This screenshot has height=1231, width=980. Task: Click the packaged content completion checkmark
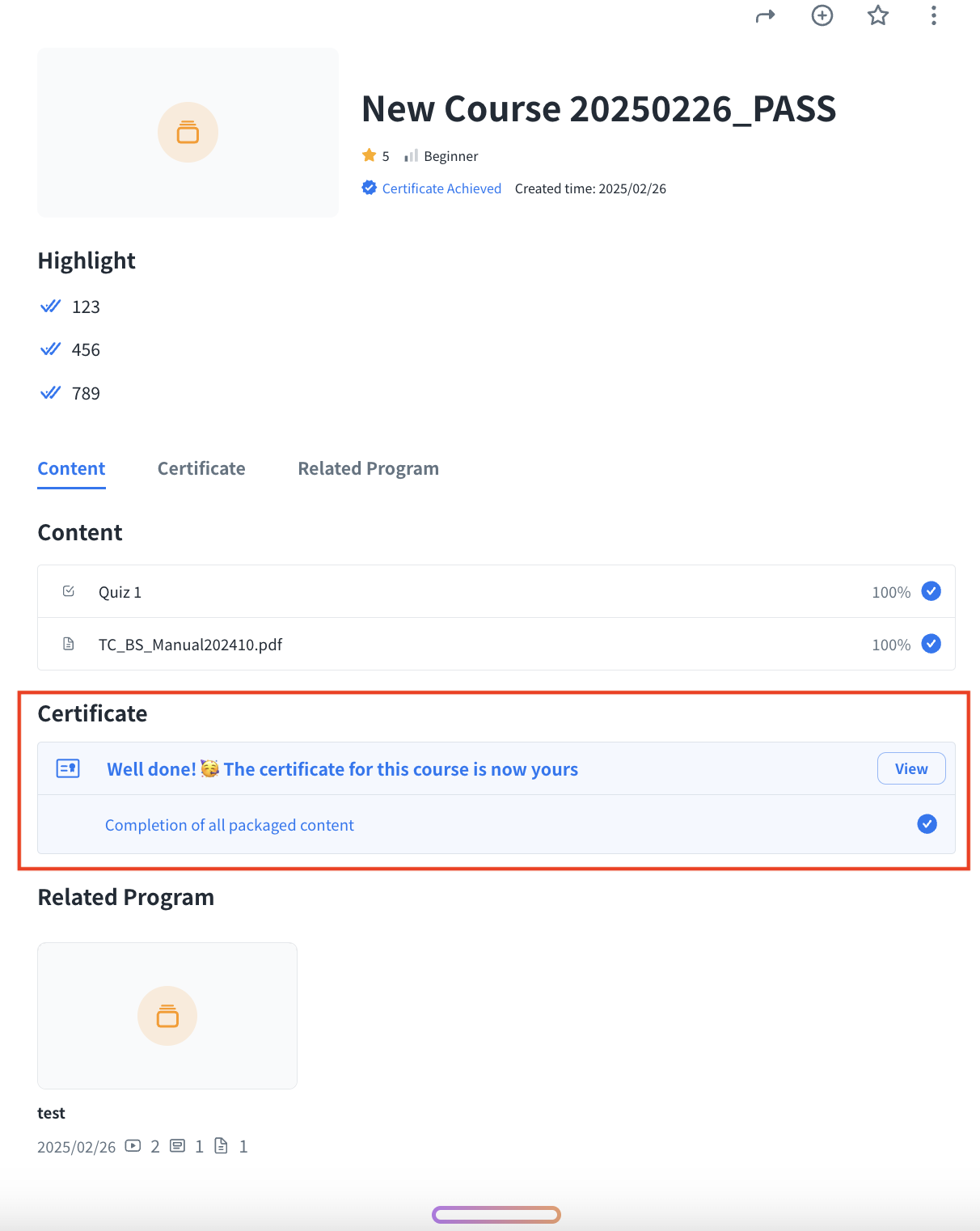point(927,824)
